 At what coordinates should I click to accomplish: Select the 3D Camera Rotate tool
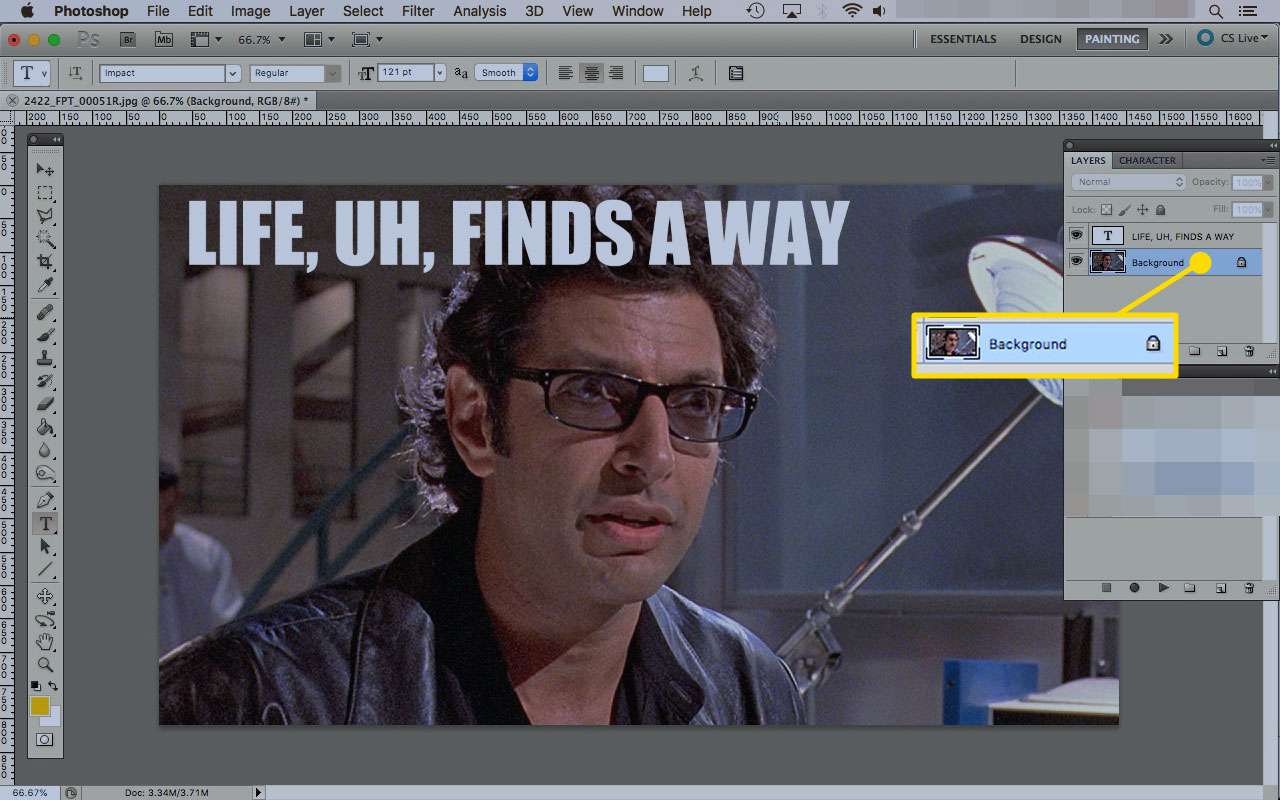tap(45, 620)
